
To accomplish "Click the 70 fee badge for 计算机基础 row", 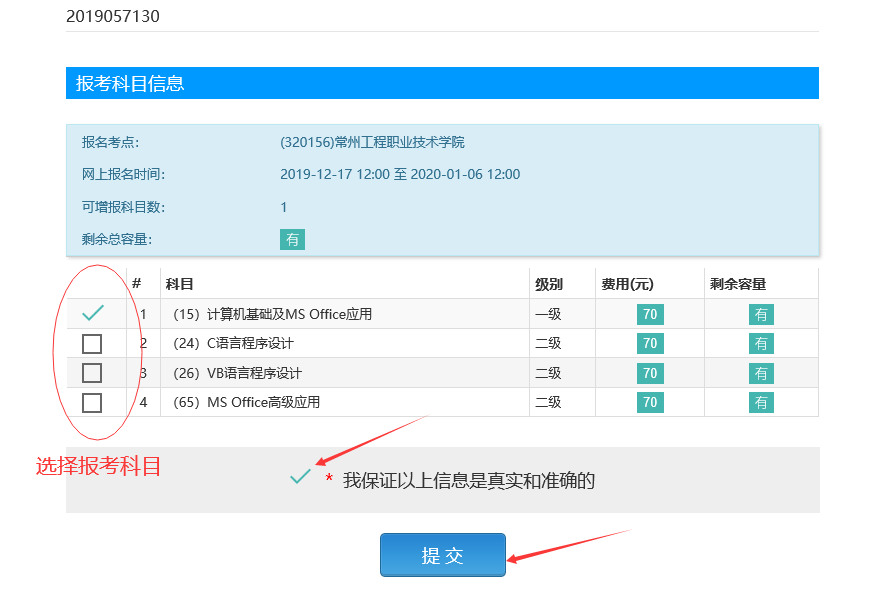I will 650,314.
